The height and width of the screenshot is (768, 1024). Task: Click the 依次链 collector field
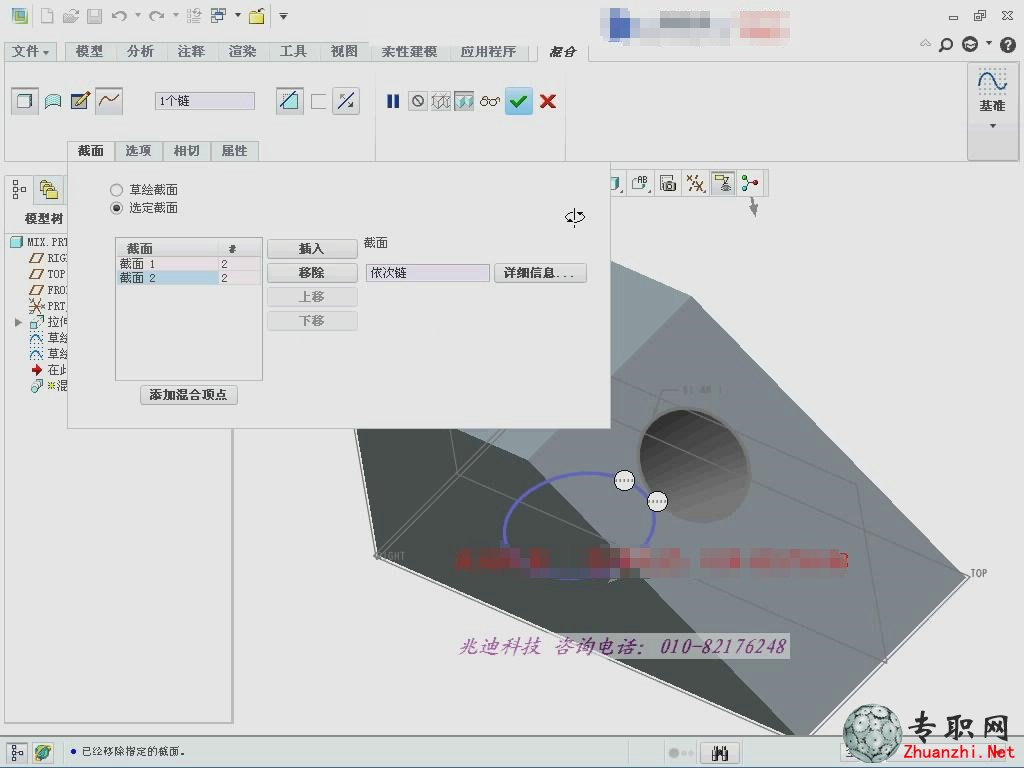pos(427,273)
